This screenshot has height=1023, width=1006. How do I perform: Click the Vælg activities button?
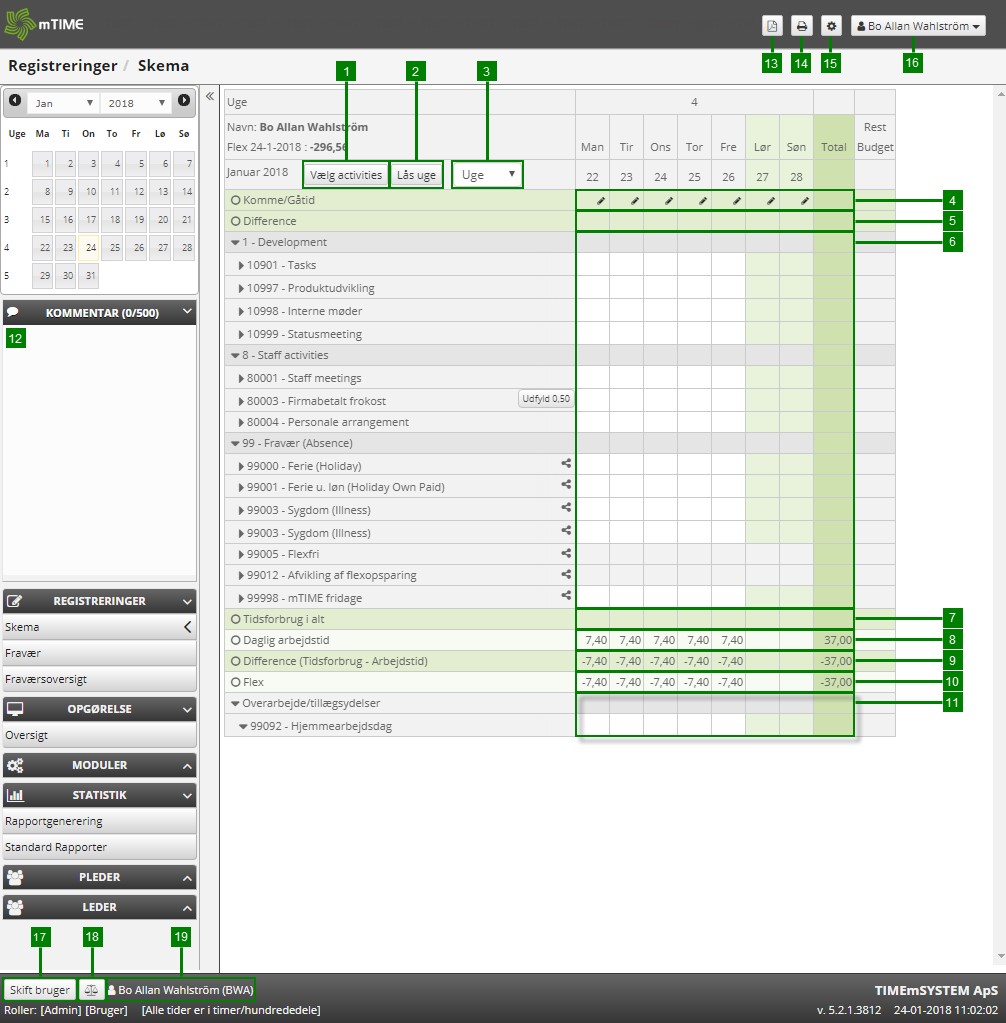tap(345, 175)
